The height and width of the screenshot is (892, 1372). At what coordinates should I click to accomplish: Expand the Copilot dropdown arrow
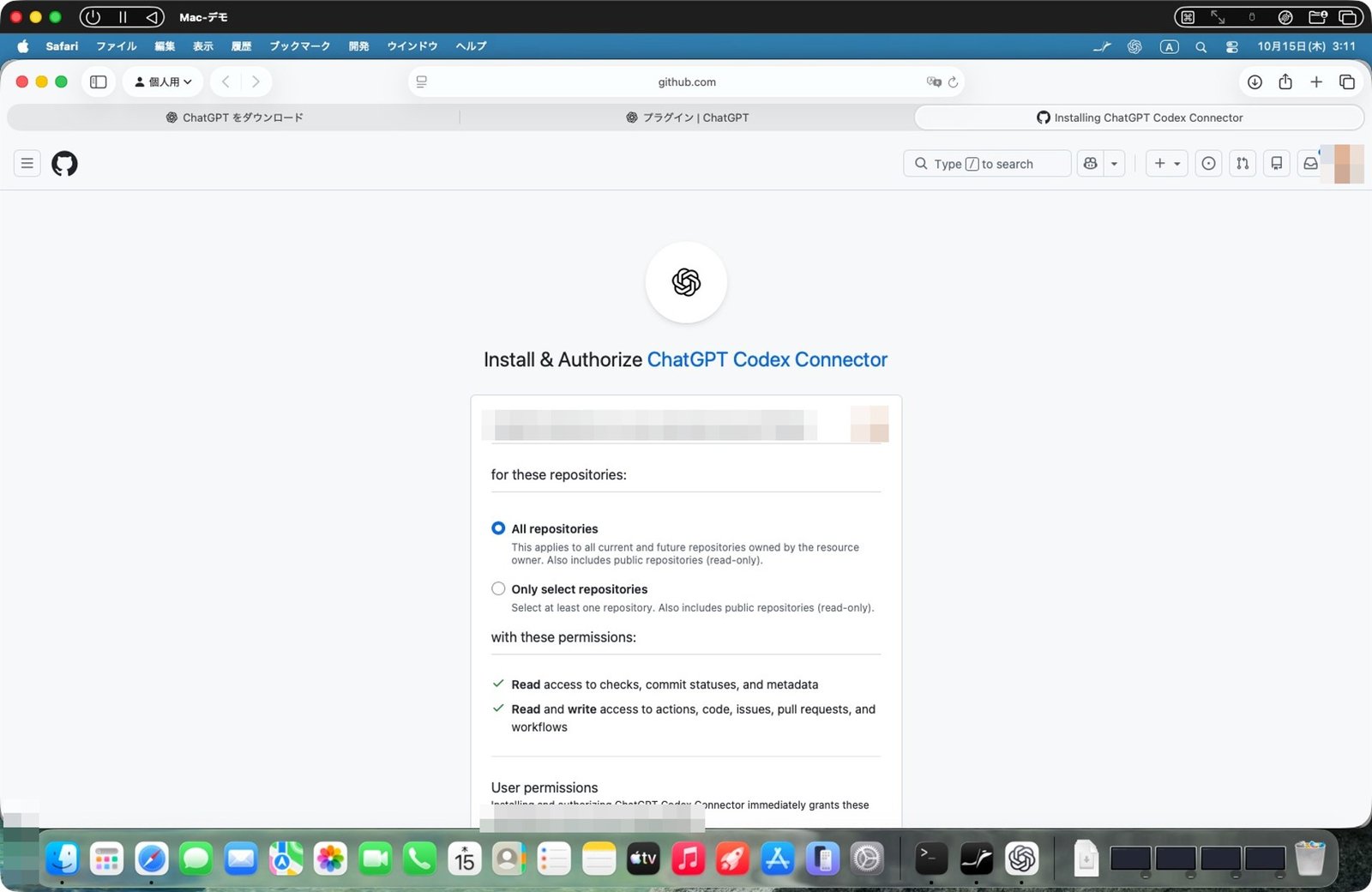click(x=1114, y=163)
